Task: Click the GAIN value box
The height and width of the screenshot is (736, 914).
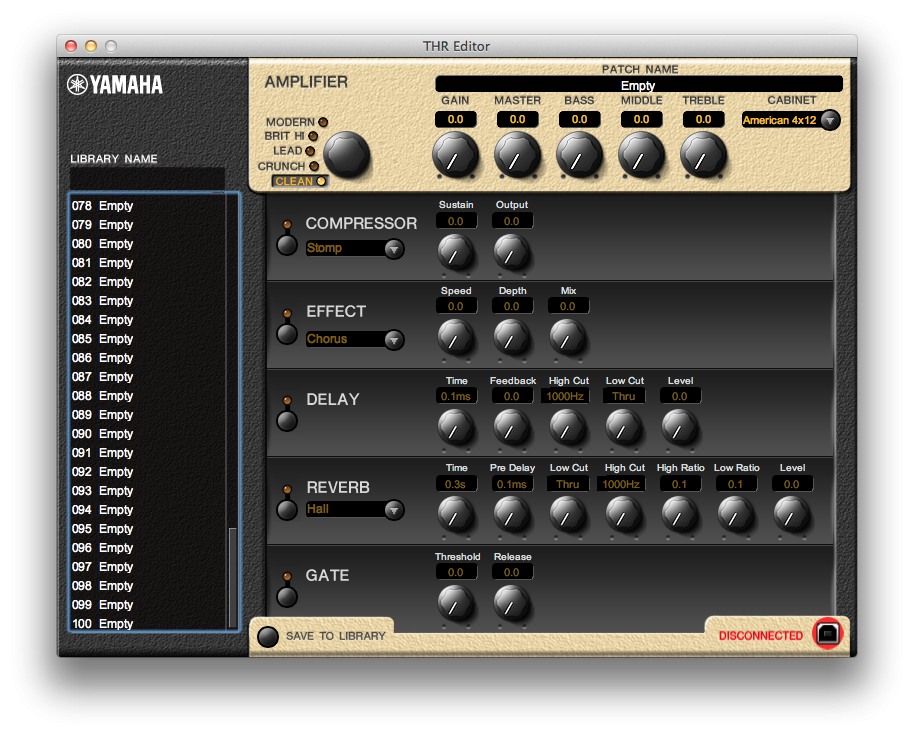Action: [455, 119]
